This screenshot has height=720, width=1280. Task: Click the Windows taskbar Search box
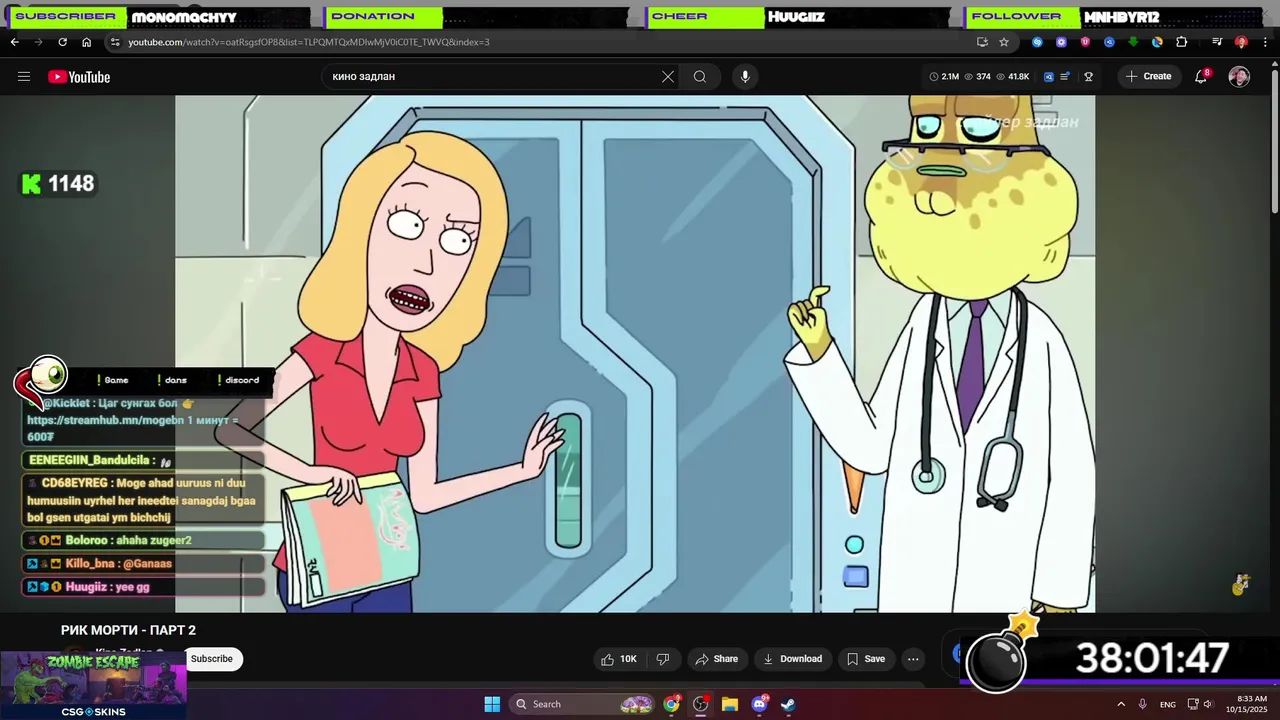(583, 704)
